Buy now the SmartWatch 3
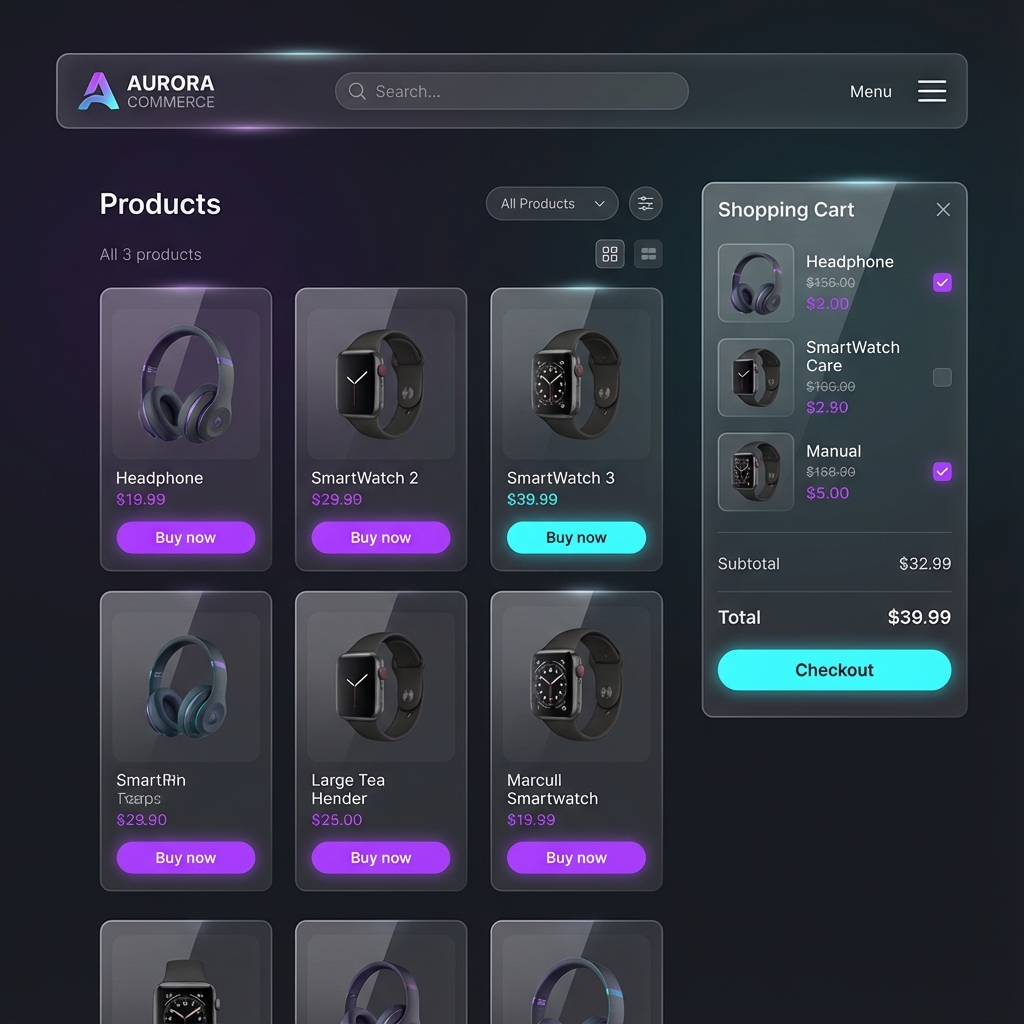This screenshot has height=1024, width=1024. (x=576, y=538)
